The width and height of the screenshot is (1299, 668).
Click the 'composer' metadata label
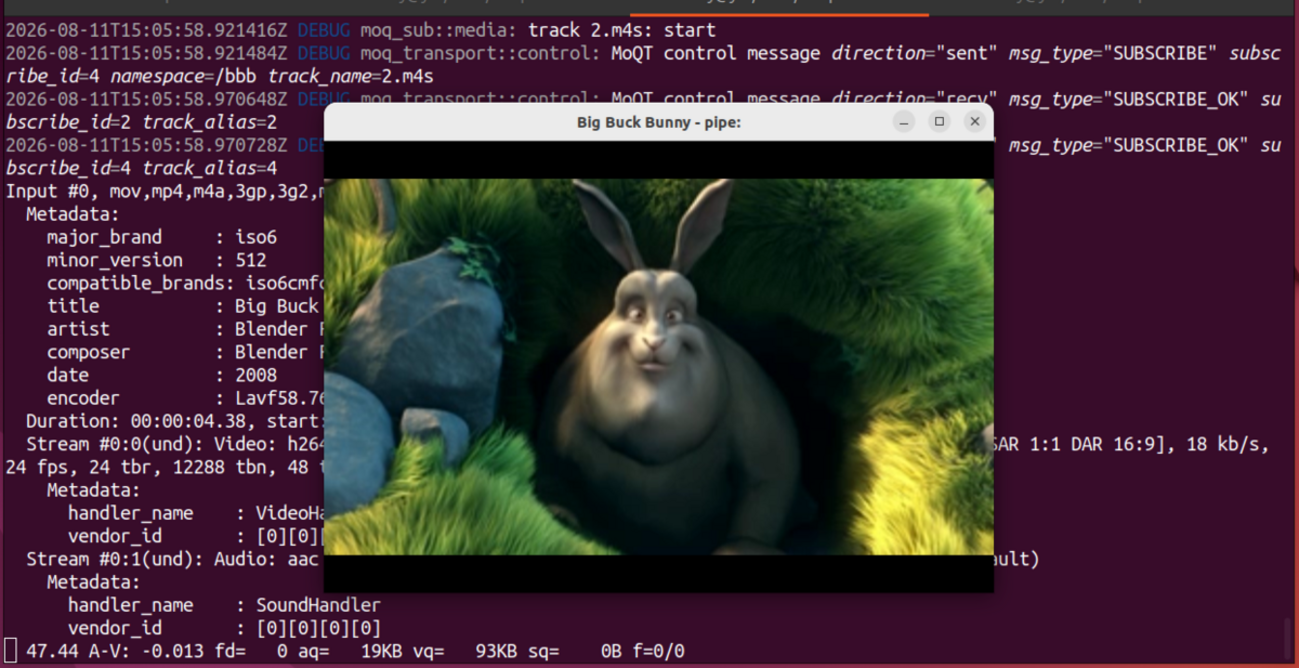[x=88, y=352]
